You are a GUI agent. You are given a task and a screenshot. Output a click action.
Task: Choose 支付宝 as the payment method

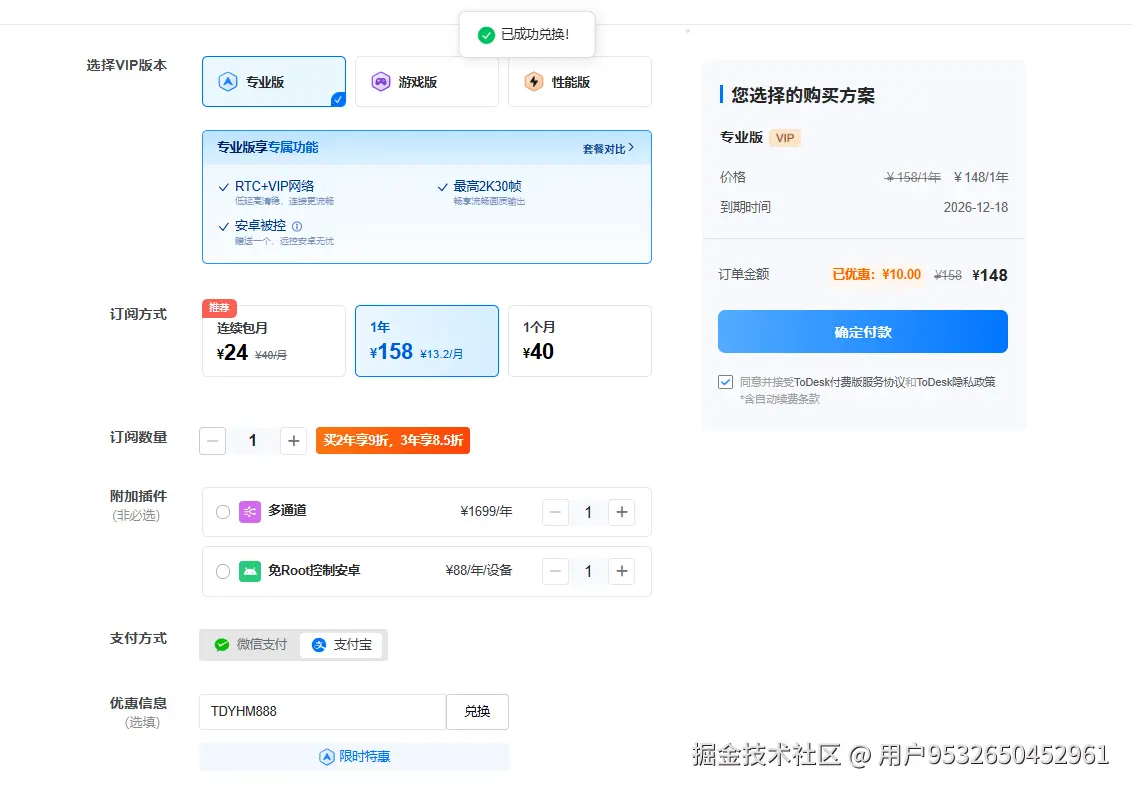coord(341,644)
